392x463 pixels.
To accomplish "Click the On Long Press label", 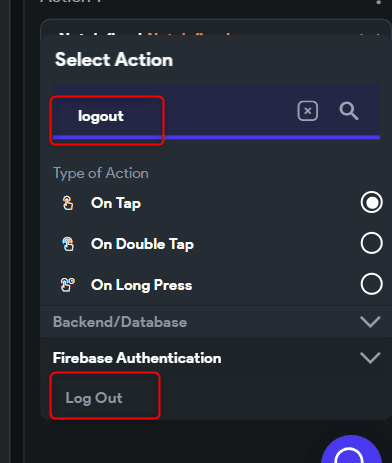I will coord(142,285).
